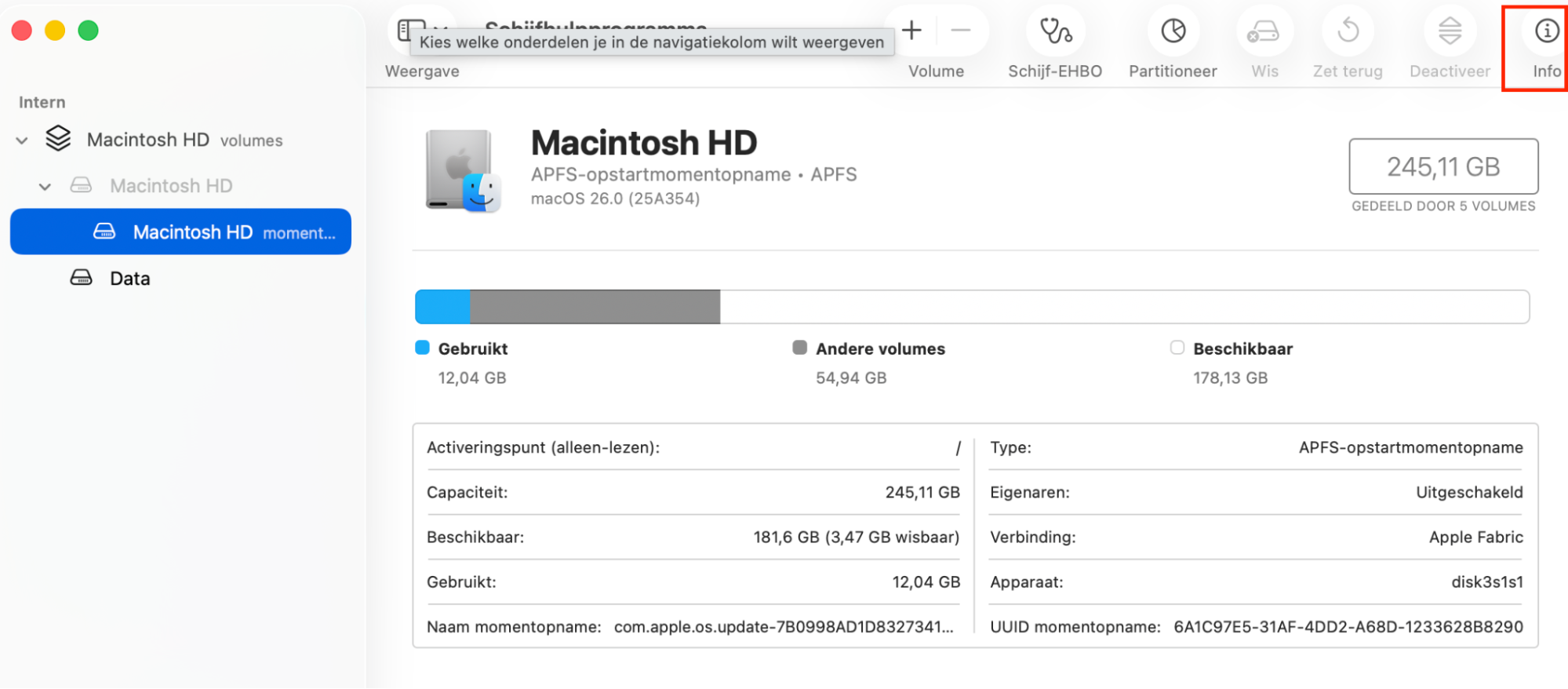Click the Intern sidebar section header
The height and width of the screenshot is (689, 1568).
(42, 102)
